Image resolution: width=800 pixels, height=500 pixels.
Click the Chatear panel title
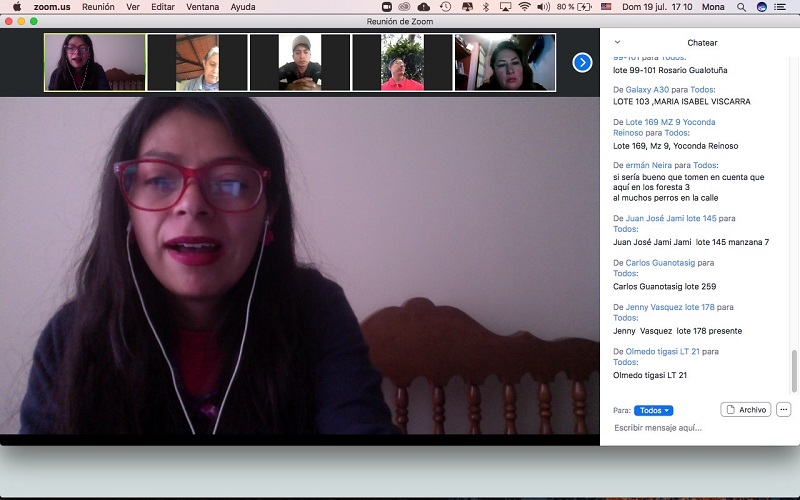702,42
